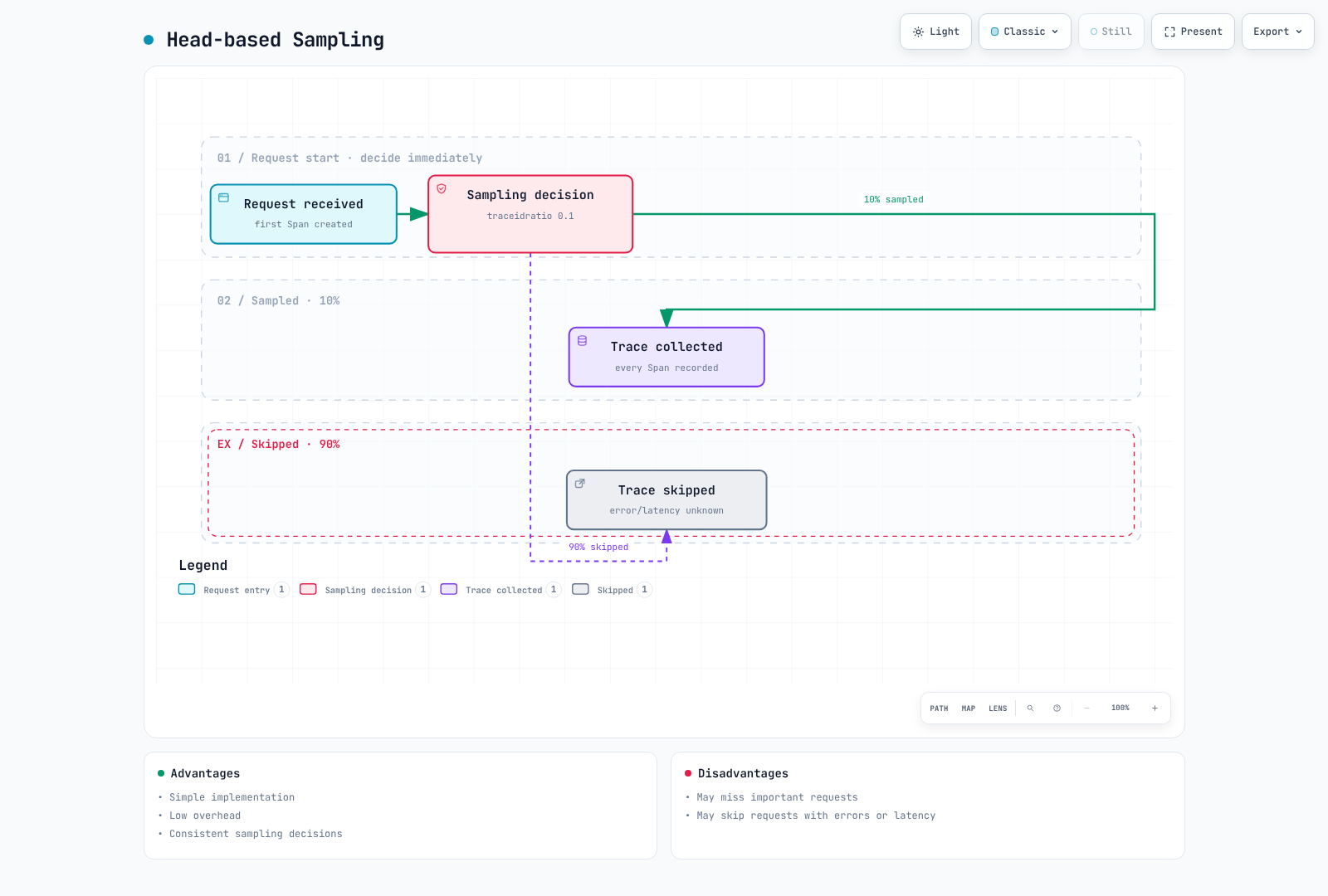Toggle Request entry legend swatch
Viewport: 1328px width, 896px height.
(x=187, y=589)
